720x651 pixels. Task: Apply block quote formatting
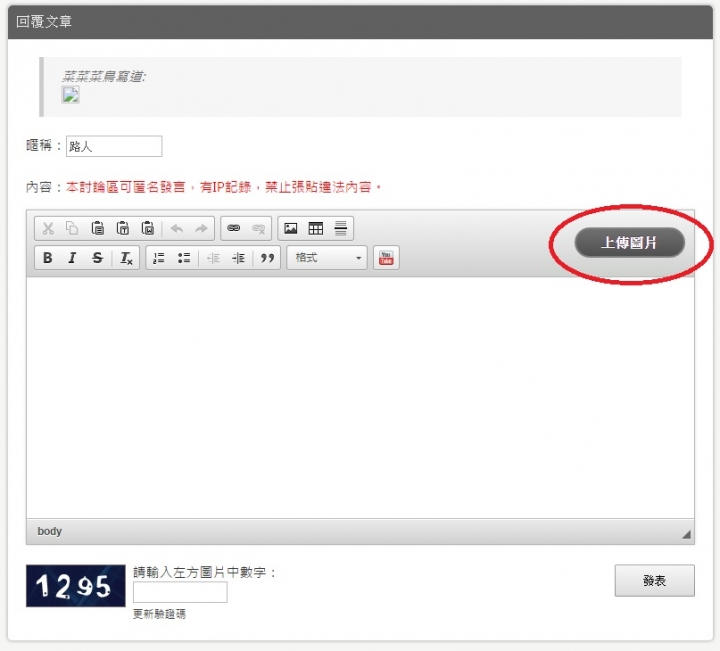tap(267, 258)
